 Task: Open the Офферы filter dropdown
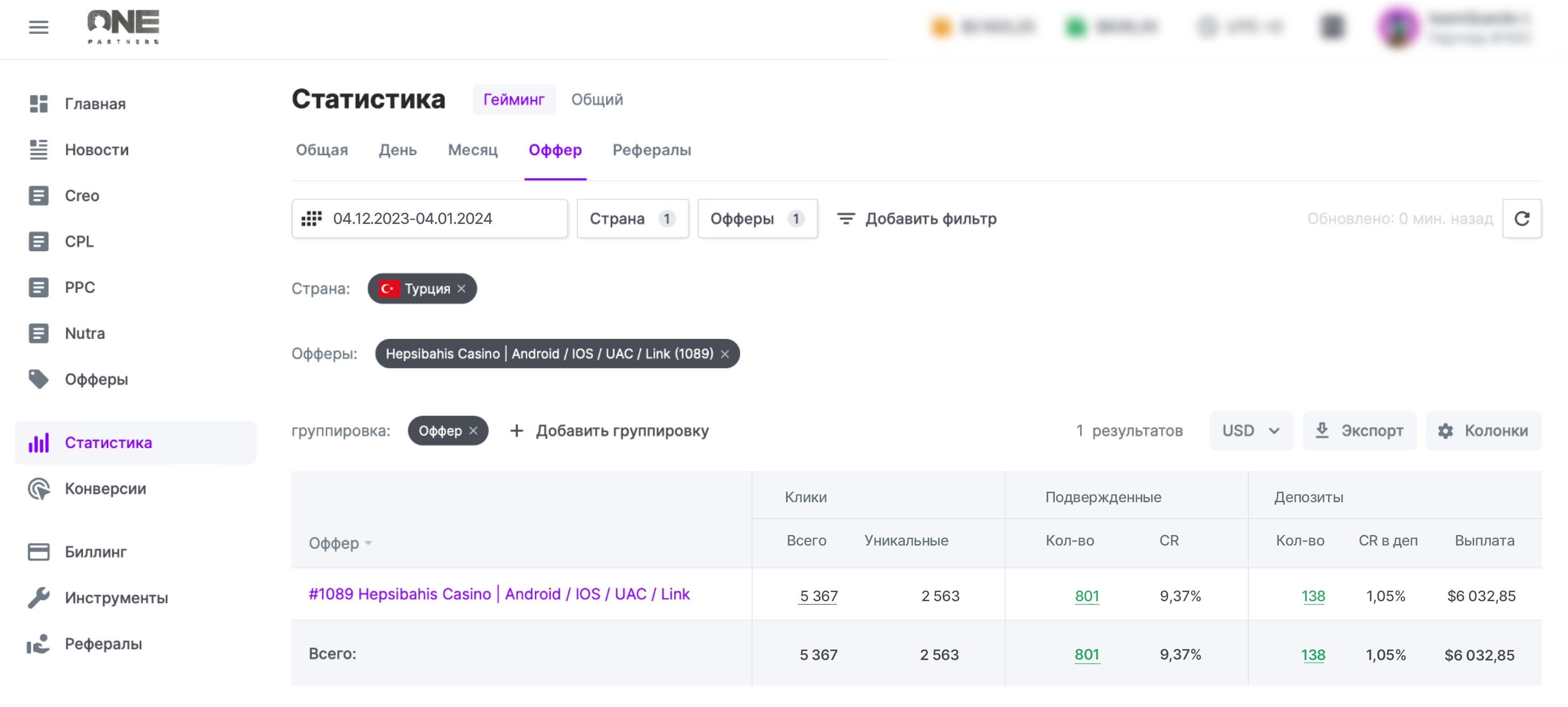tap(757, 218)
